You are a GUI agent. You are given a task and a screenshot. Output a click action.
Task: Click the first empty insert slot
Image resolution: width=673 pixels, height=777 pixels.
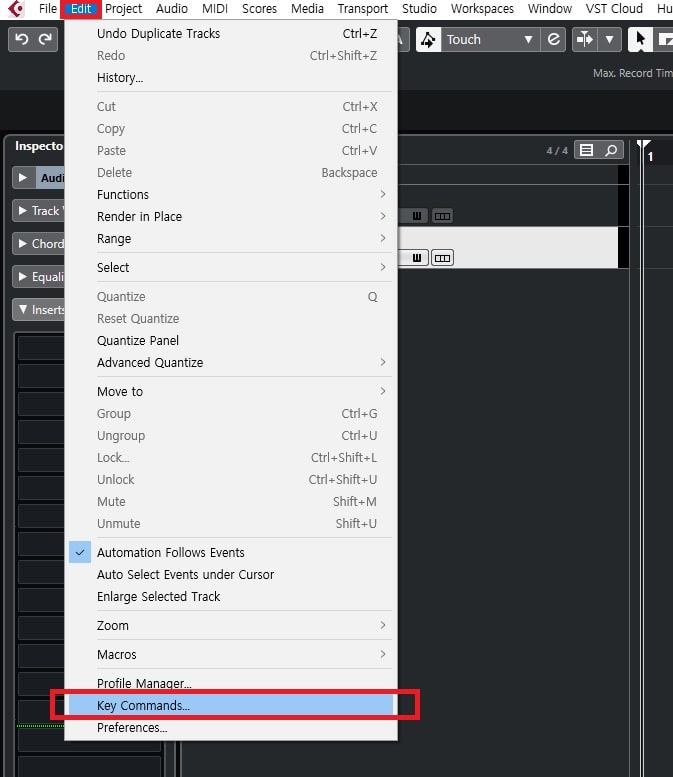(x=41, y=348)
